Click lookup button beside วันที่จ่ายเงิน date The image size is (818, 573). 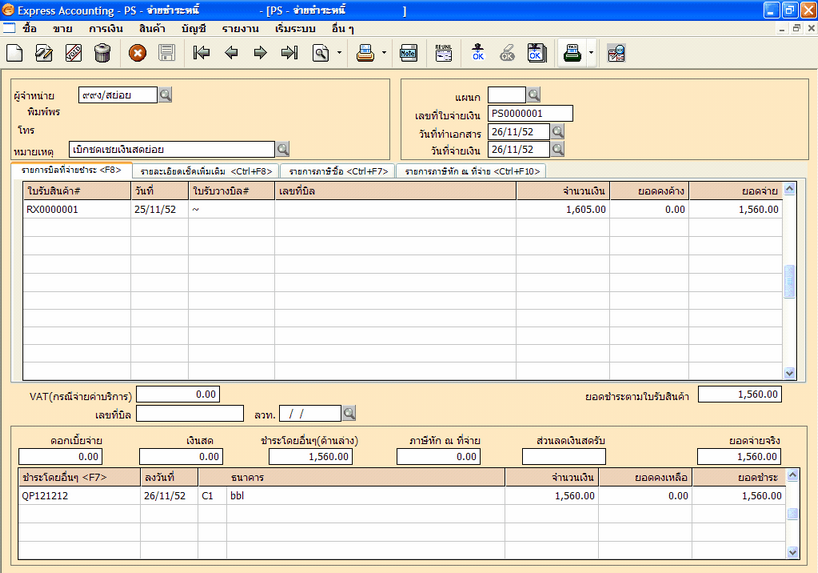coord(558,150)
